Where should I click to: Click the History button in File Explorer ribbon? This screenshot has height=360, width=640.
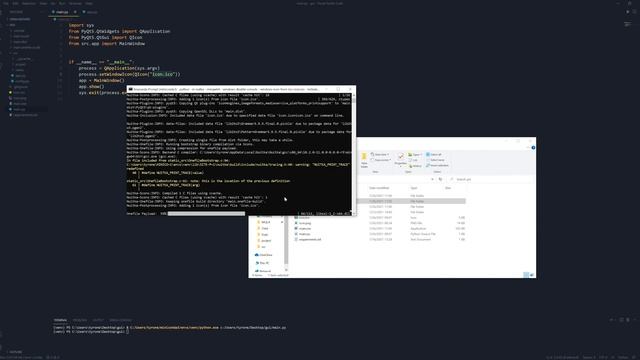coord(415,166)
